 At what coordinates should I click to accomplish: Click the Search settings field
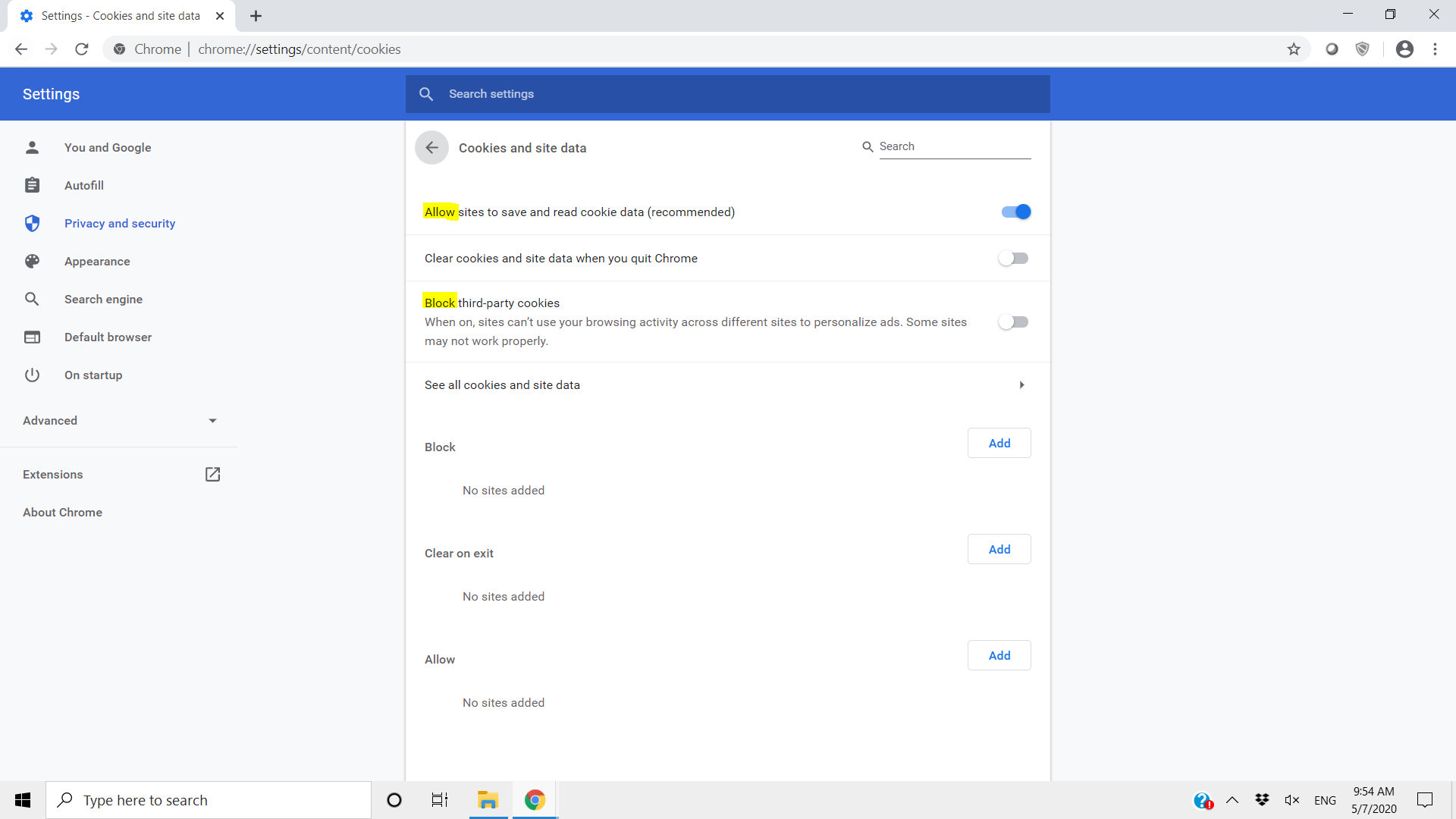[x=728, y=94]
